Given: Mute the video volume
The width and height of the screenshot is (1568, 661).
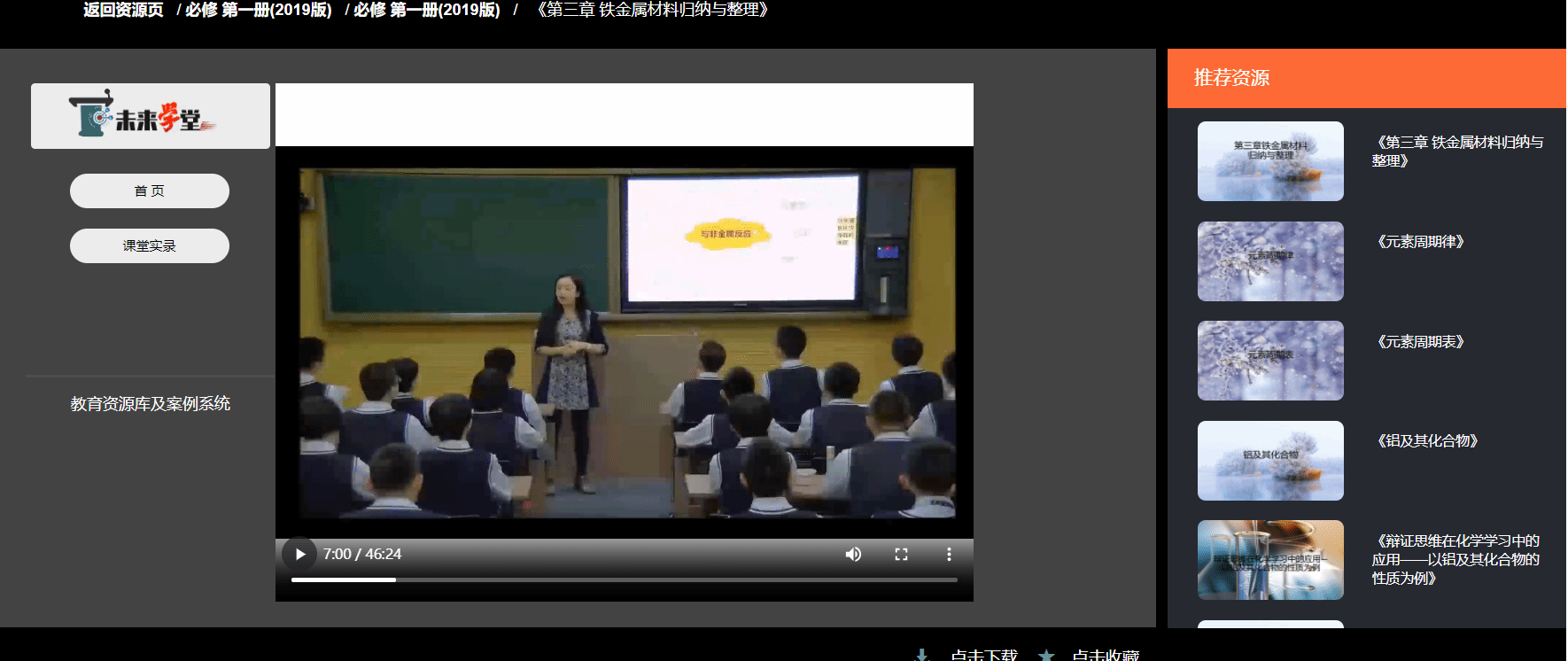Looking at the screenshot, I should click(853, 554).
